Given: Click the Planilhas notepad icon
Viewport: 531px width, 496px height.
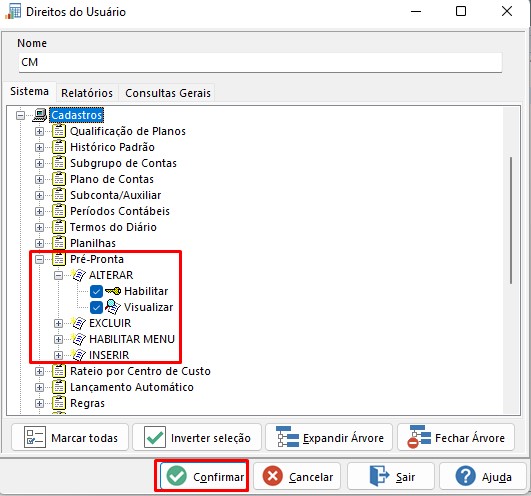Looking at the screenshot, I should (59, 243).
